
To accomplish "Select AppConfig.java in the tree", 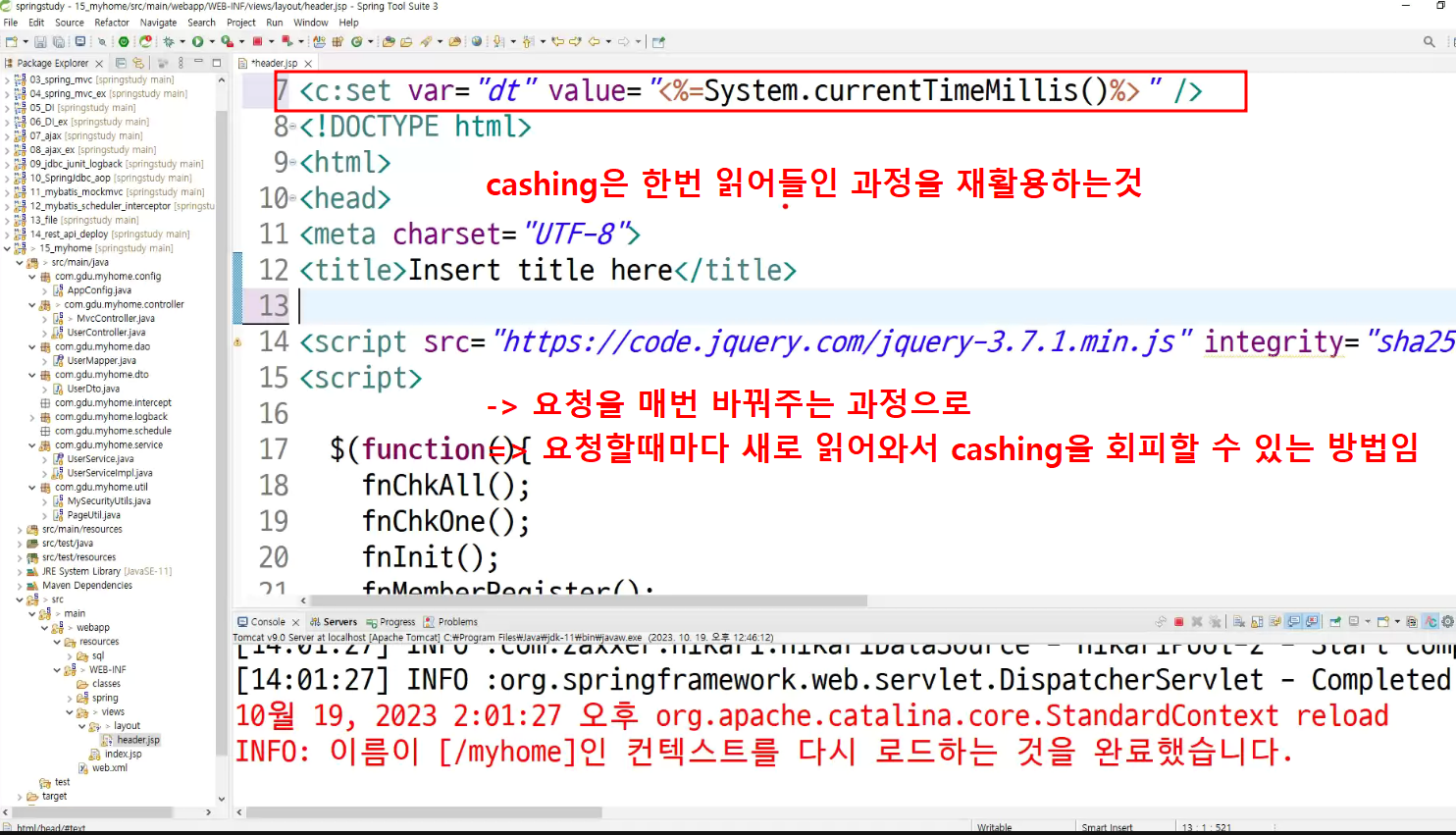I will [99, 290].
